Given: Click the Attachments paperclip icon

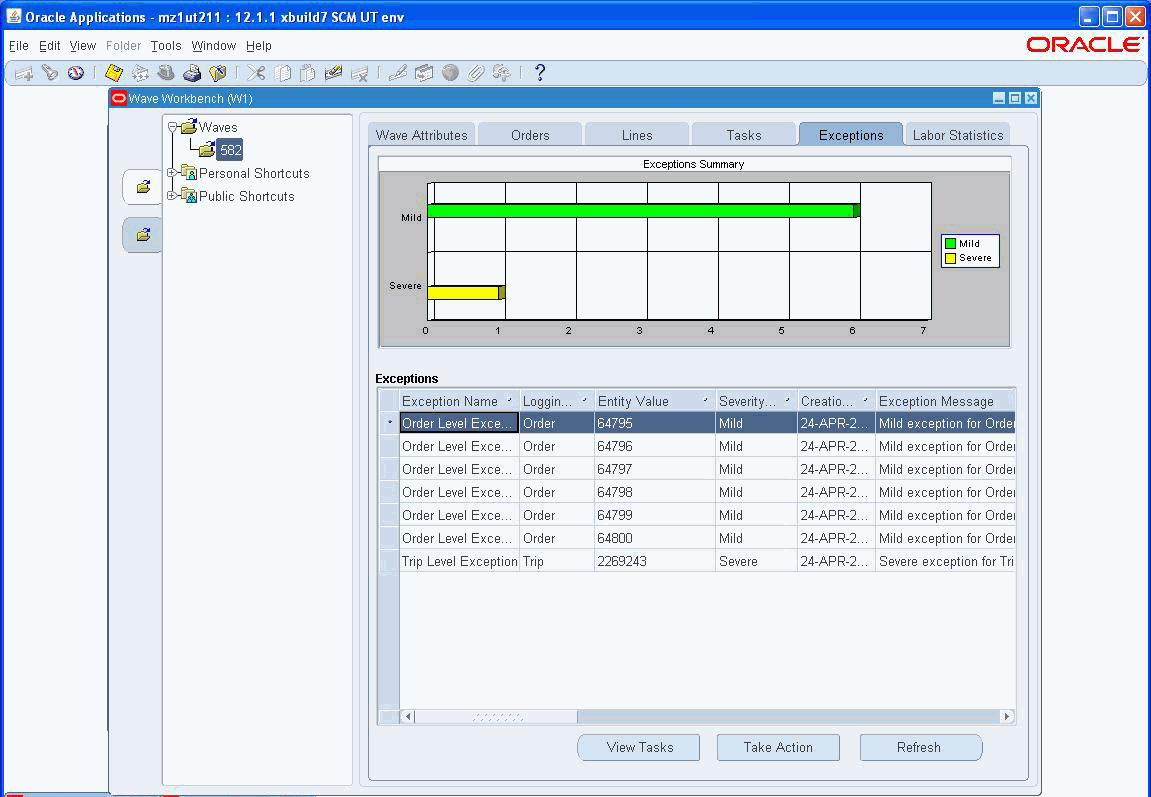Looking at the screenshot, I should click(x=476, y=73).
